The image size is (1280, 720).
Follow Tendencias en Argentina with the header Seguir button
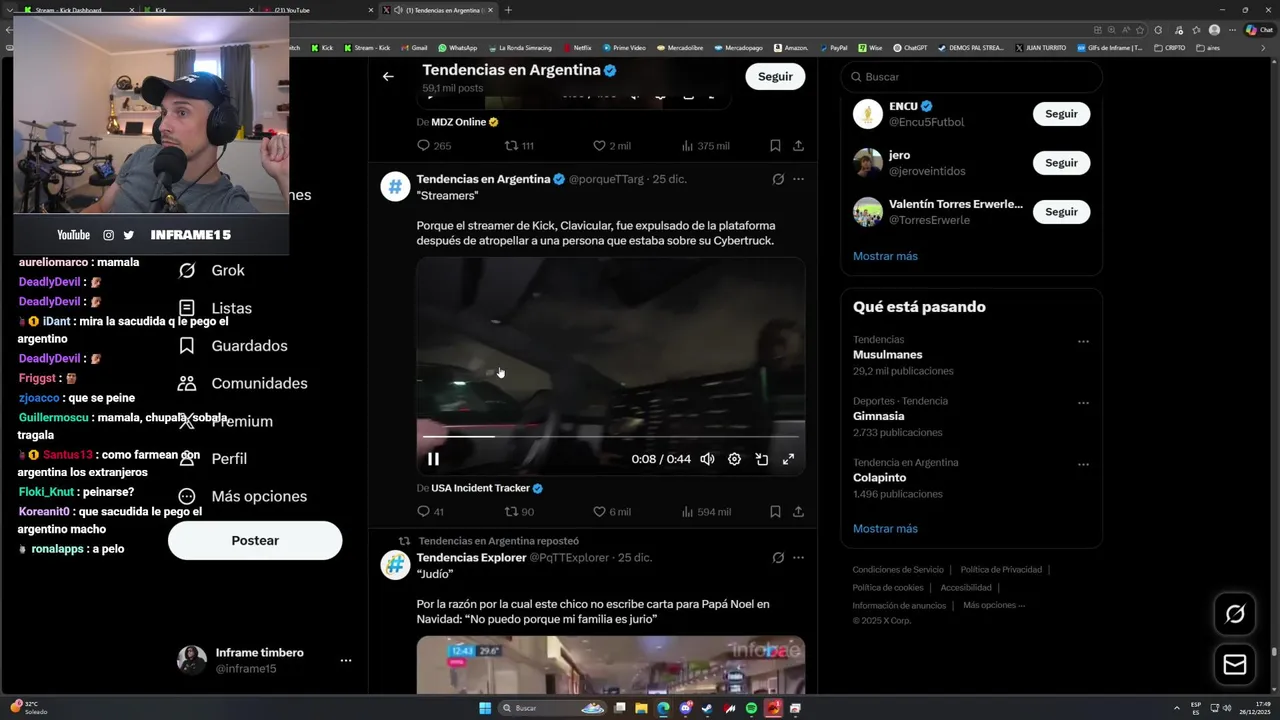coord(775,76)
